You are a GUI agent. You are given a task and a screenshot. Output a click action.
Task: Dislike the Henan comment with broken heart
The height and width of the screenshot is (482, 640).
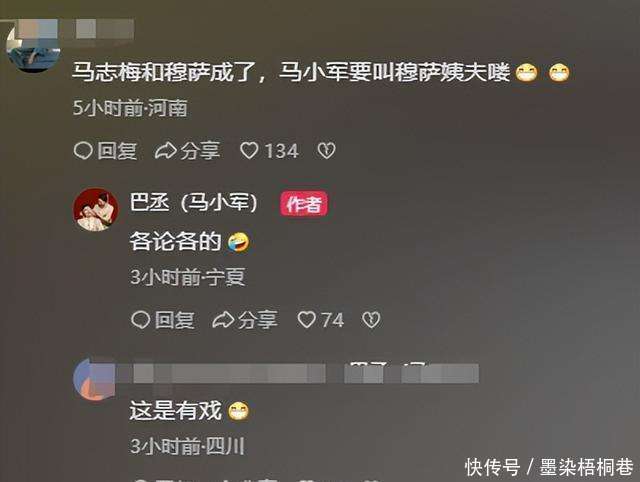pos(327,151)
